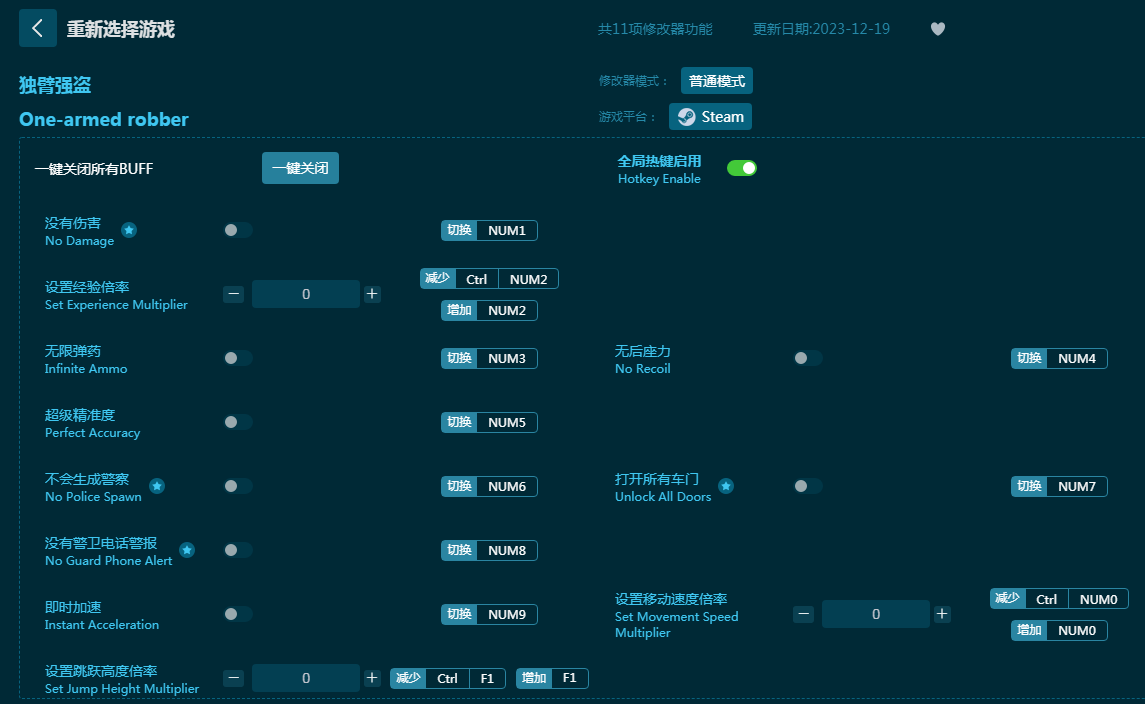1145x704 pixels.
Task: Toggle Perfect Accuracy on
Action: (238, 422)
